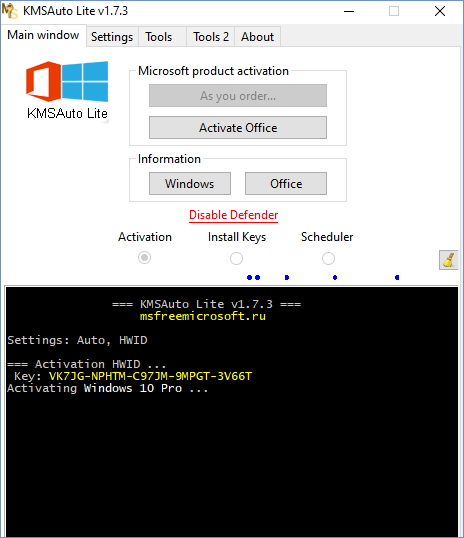Click the Windows information button
Screen dimensions: 464x538
click(x=190, y=184)
